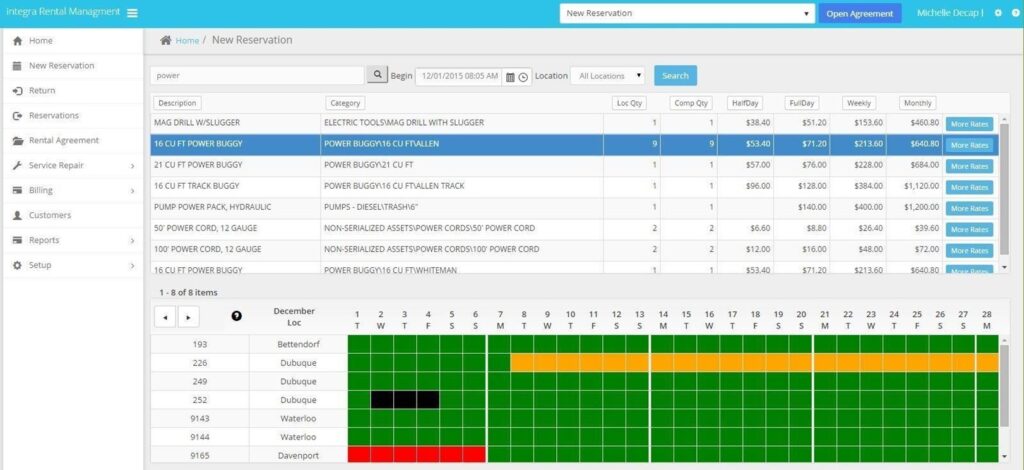Sort by Loc Qty column header
Image resolution: width=1024 pixels, height=470 pixels.
[x=630, y=103]
